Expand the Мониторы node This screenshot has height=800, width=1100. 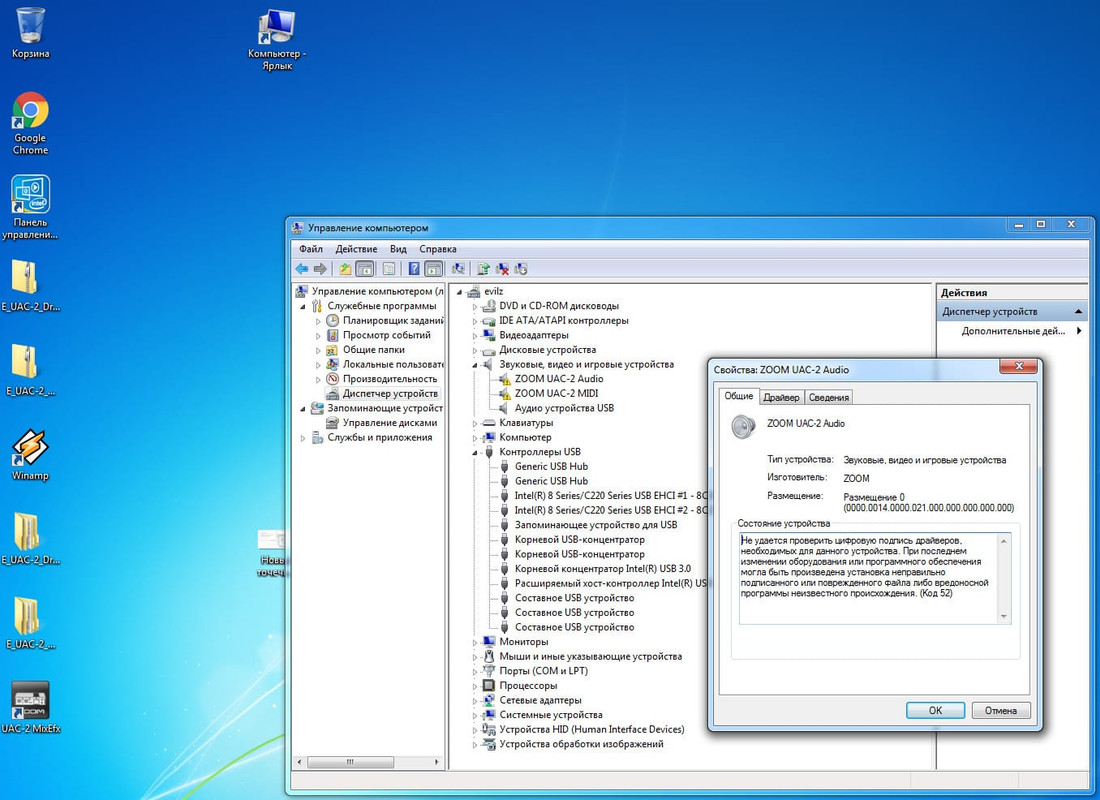click(x=475, y=643)
